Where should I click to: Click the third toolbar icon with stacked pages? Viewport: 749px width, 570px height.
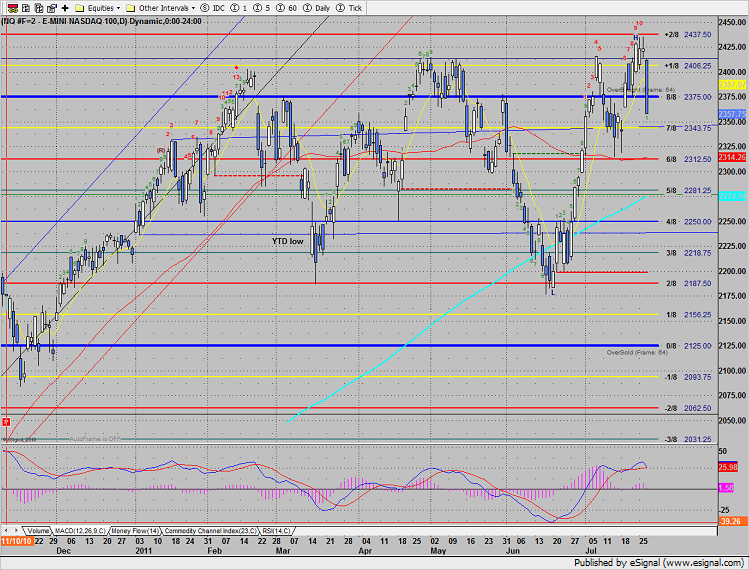(x=39, y=8)
